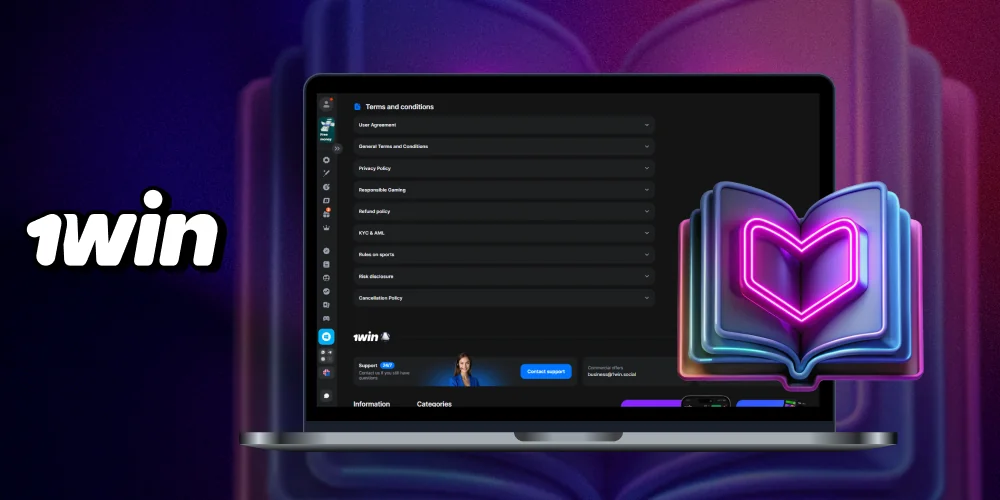Click the support agent photo
This screenshot has width=1000, height=500.
464,371
